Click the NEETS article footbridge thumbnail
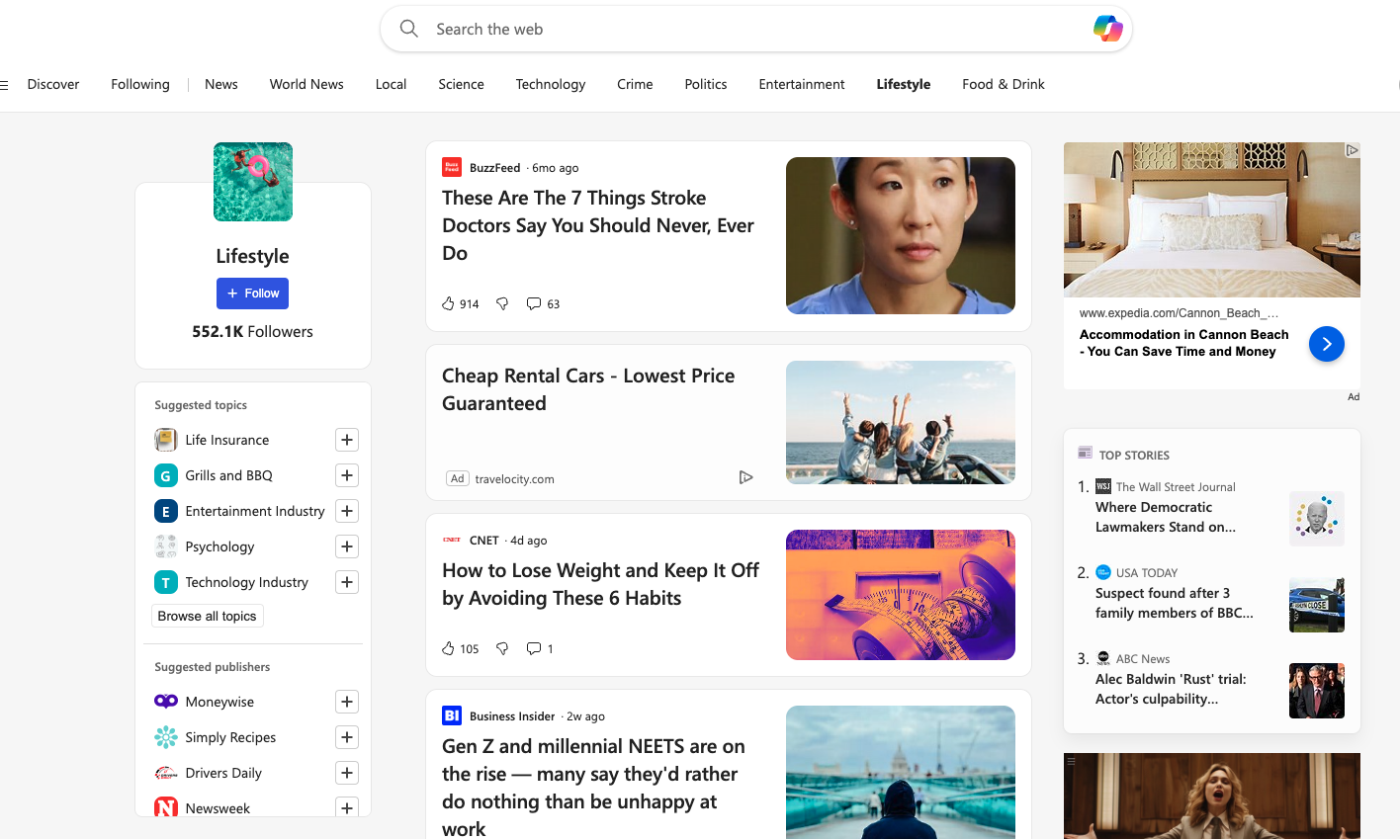The image size is (1400, 840). (901, 773)
